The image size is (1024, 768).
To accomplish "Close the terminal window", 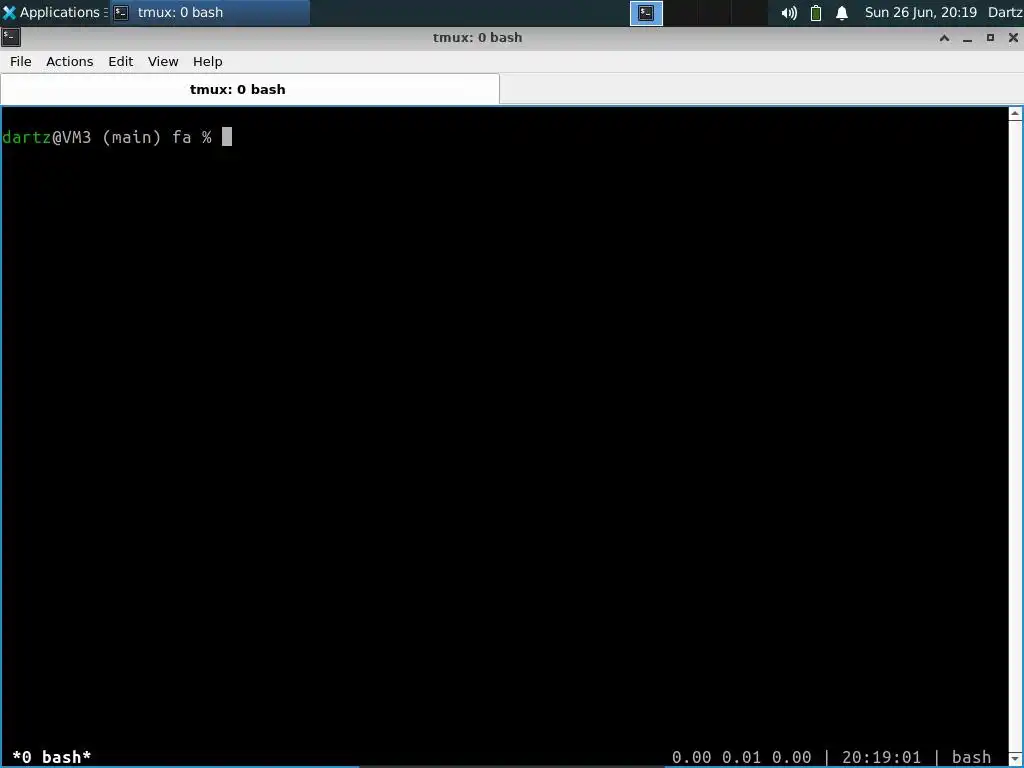I will coord(1013,38).
